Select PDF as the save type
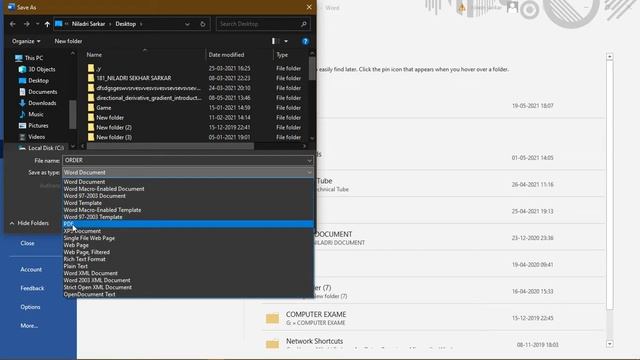Viewport: 640px width, 360px height. point(188,224)
